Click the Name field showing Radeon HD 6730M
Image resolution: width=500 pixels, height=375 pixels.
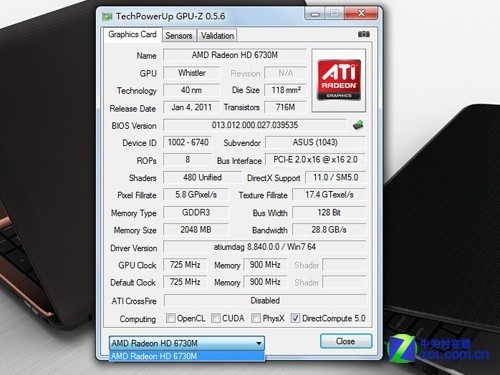click(x=235, y=55)
